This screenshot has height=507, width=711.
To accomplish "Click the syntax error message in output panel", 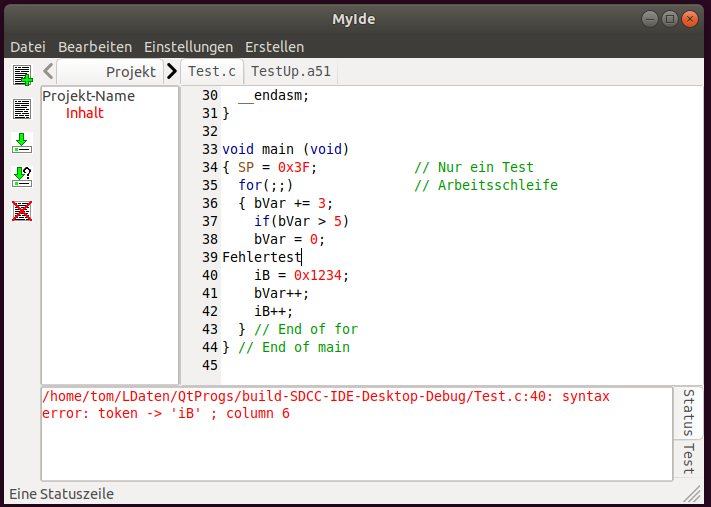I will tap(326, 405).
